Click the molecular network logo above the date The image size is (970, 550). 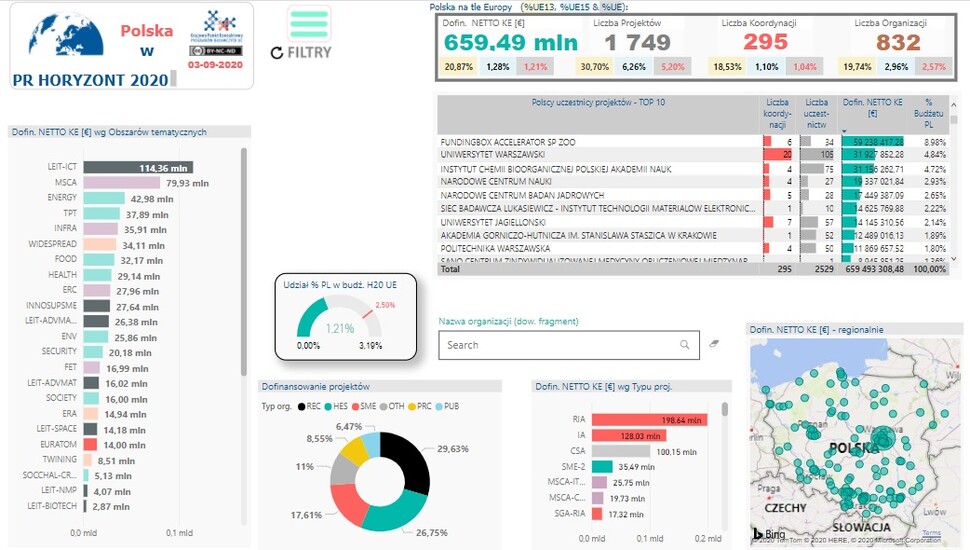pos(217,24)
